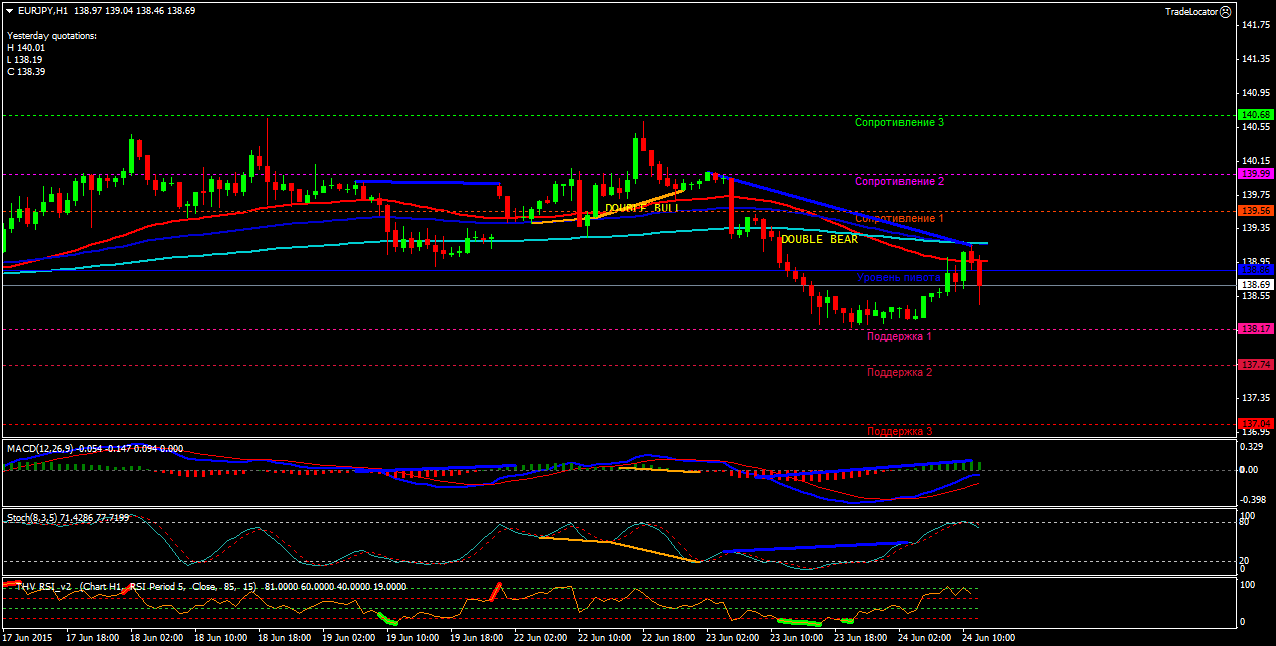Click the '22 Jun 10:00' time label
This screenshot has width=1276, height=646.
click(x=605, y=637)
